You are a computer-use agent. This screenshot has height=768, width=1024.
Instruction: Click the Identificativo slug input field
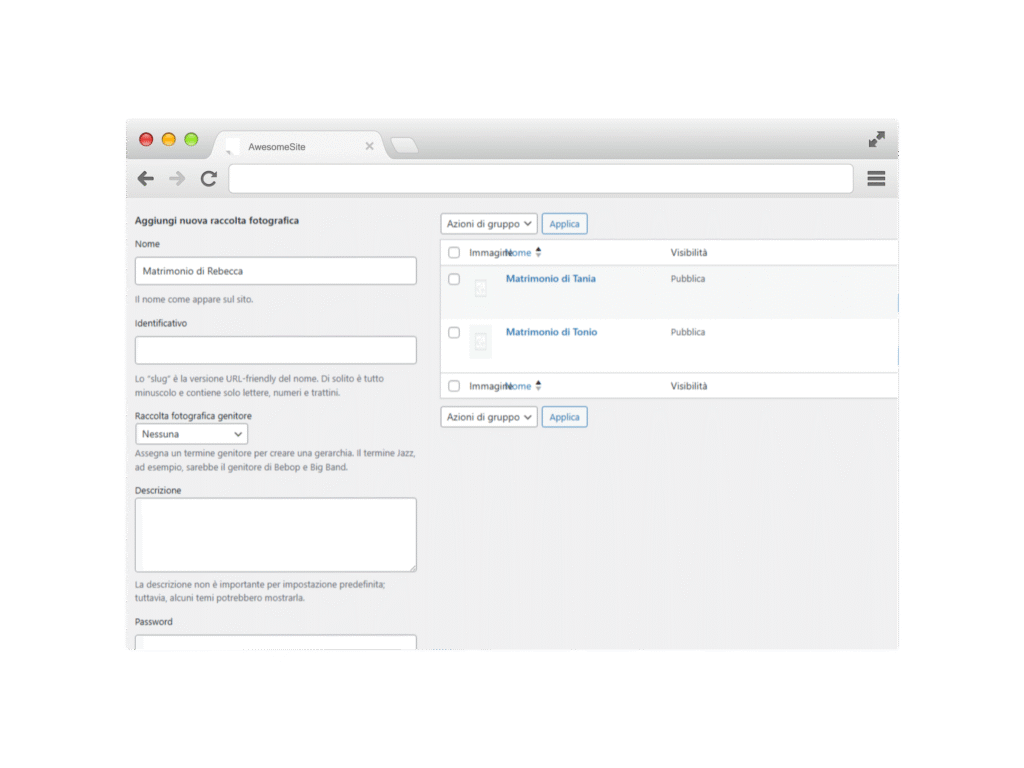(276, 350)
